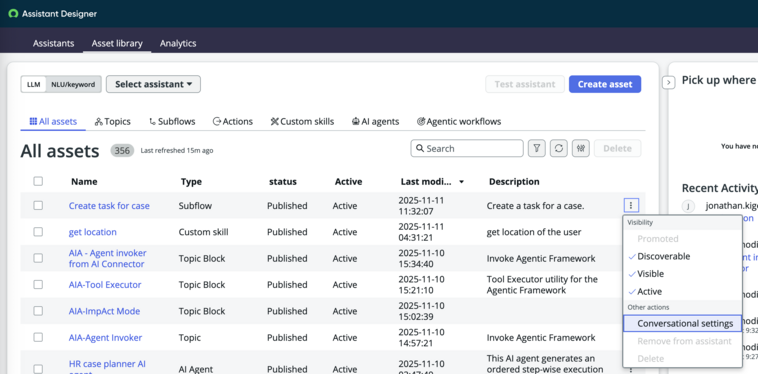Select the LLM mode toggle

tap(33, 84)
